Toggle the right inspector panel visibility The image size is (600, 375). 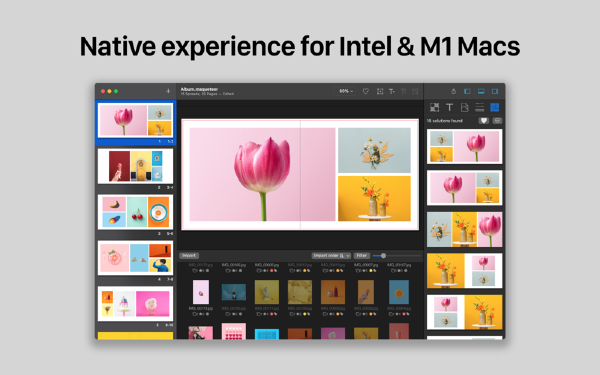pos(495,91)
